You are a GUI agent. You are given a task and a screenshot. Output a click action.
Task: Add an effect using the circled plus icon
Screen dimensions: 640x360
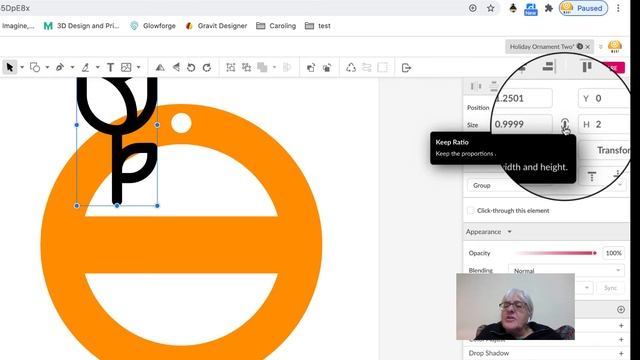[x=621, y=309]
